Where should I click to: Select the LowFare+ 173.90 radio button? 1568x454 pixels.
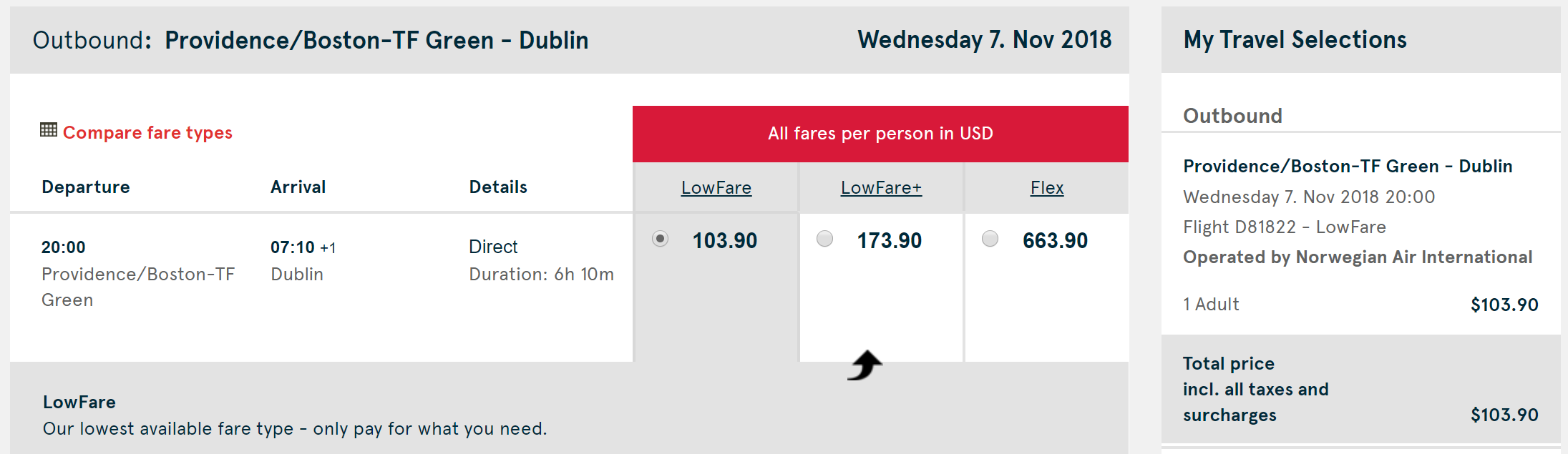tap(825, 239)
